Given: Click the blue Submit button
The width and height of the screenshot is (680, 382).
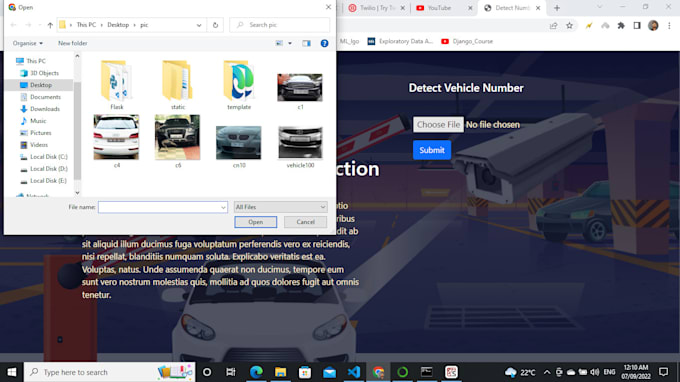Looking at the screenshot, I should click(432, 150).
